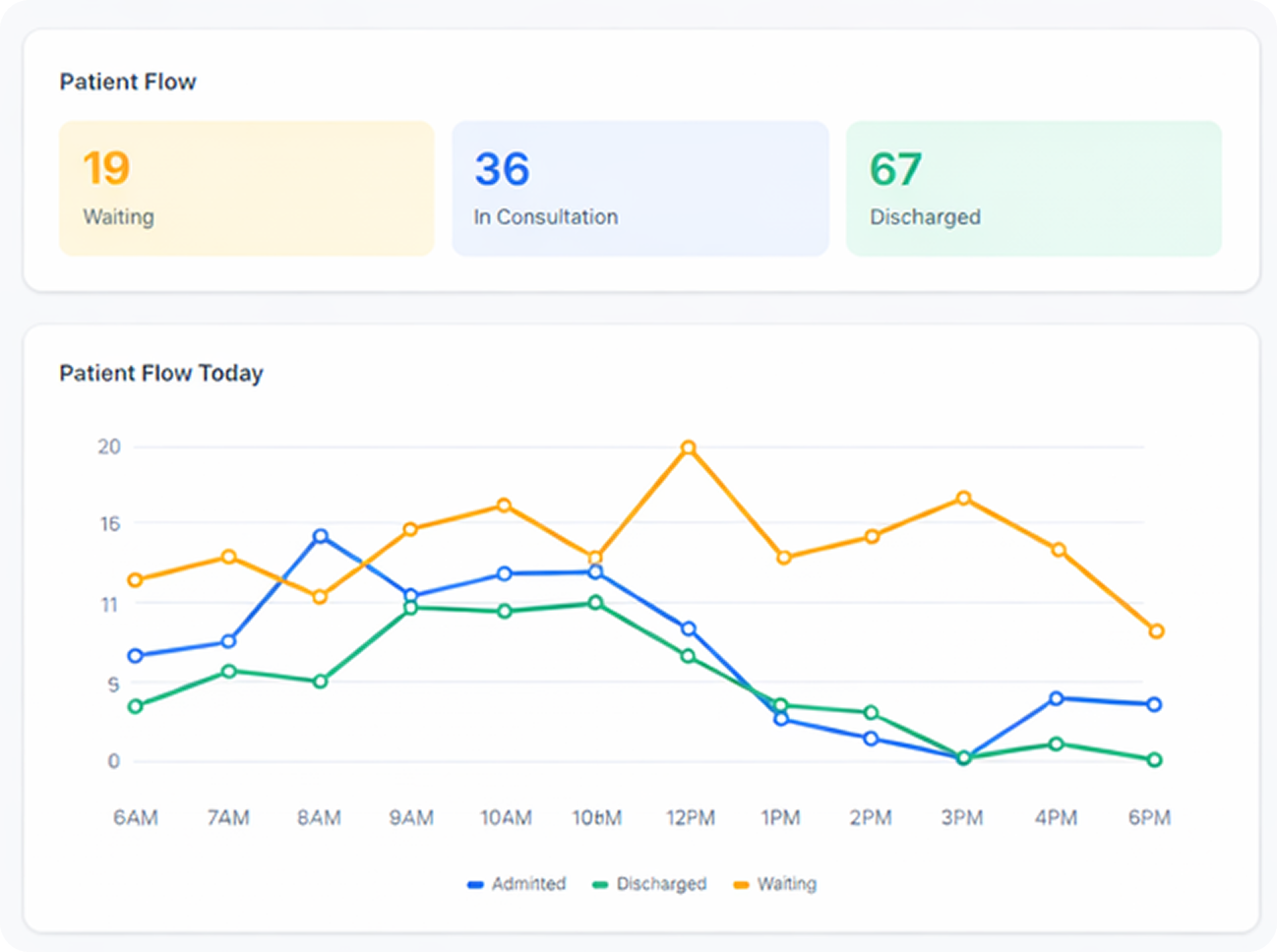Click the Admitted data point at 7AM

228,641
